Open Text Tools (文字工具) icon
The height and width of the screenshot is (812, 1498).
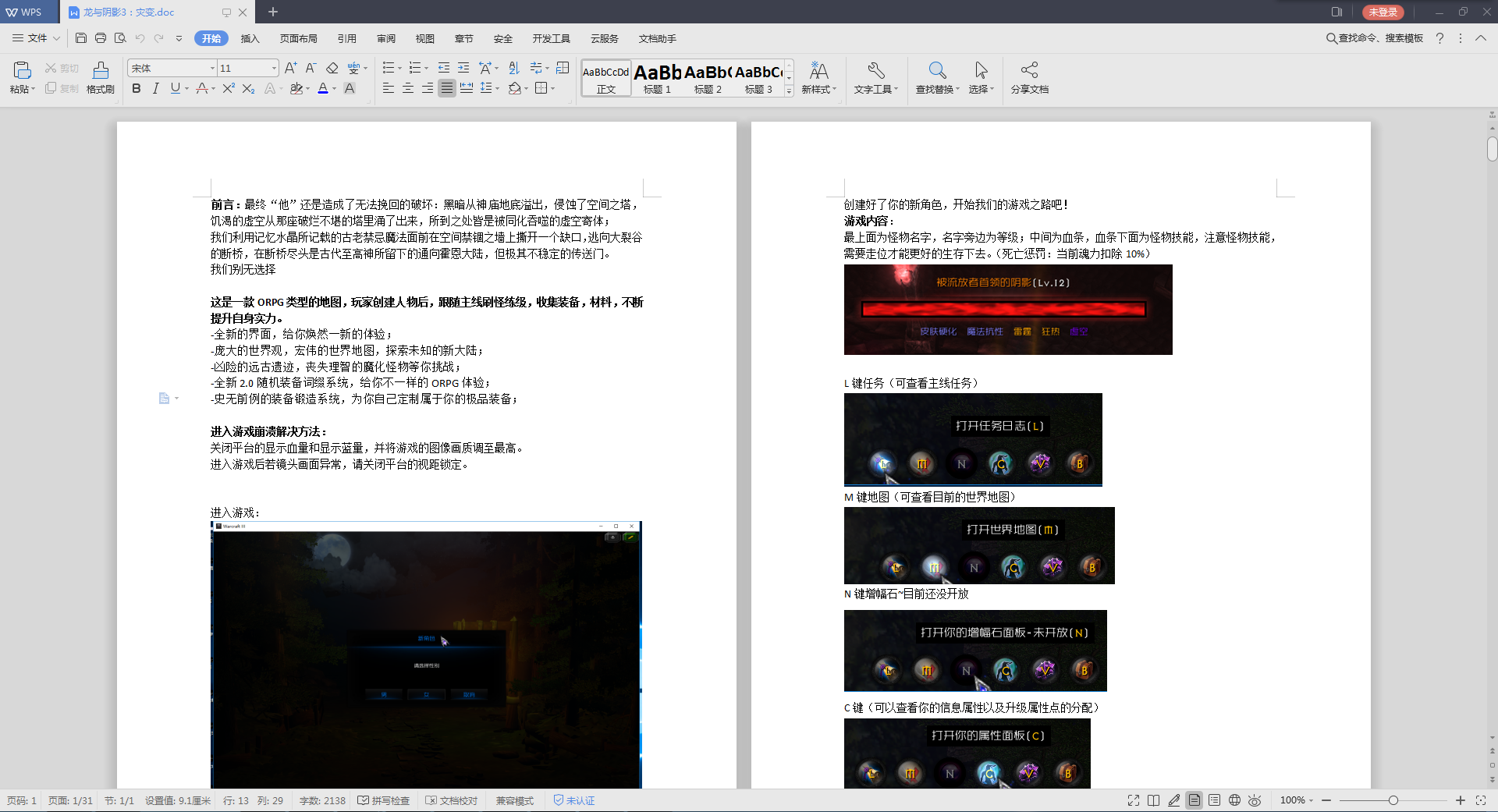(876, 71)
